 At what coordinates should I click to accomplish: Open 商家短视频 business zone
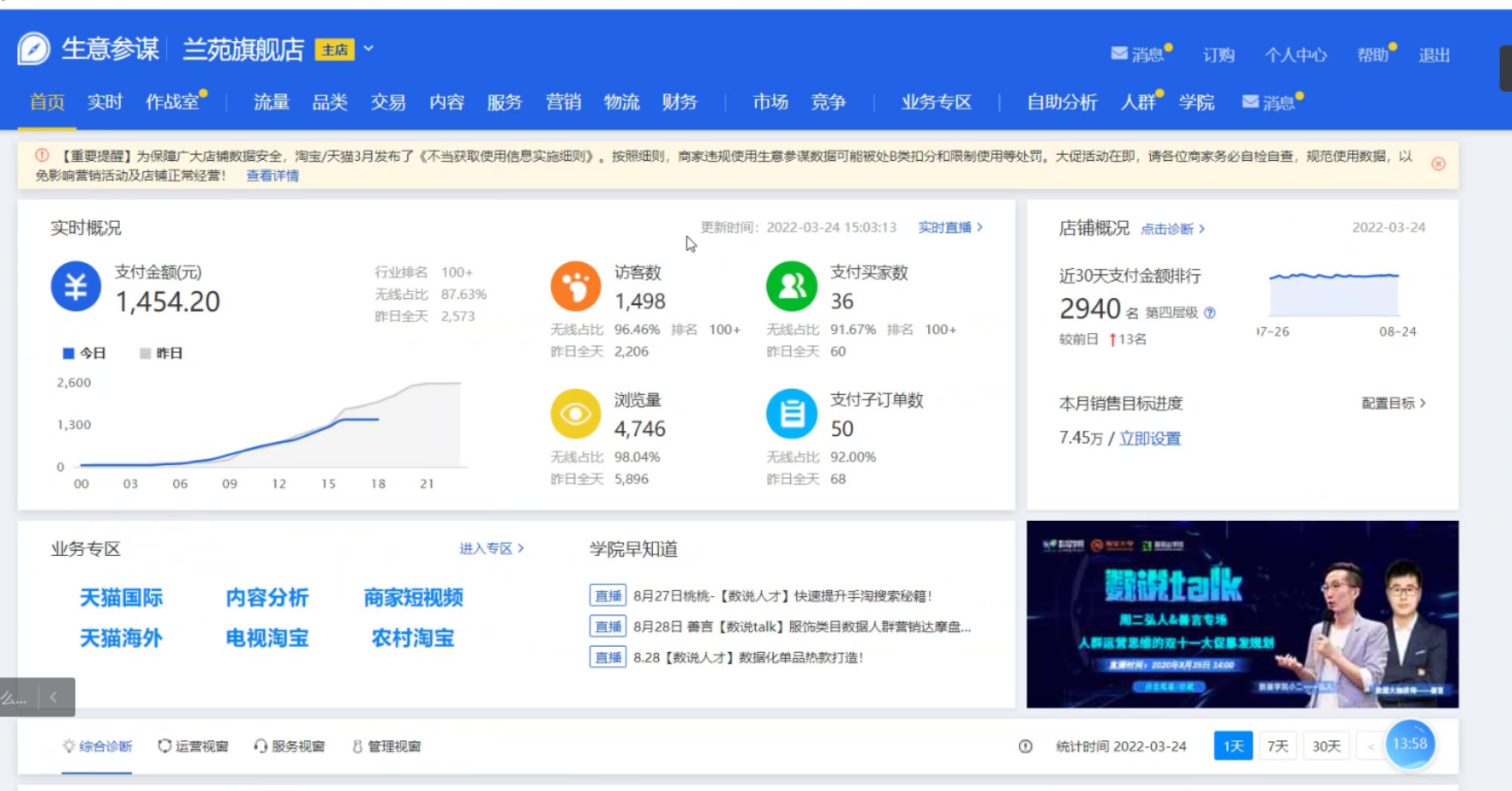(x=413, y=598)
